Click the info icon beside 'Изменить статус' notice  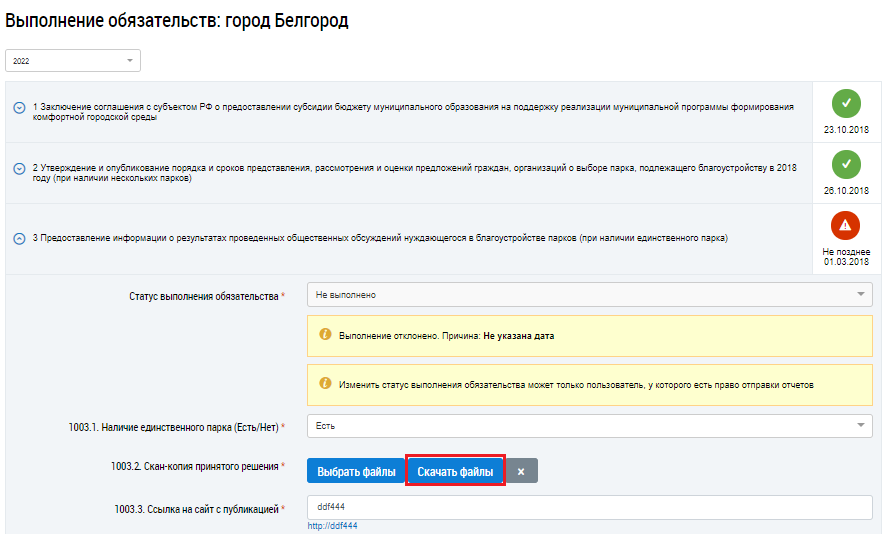coord(325,383)
